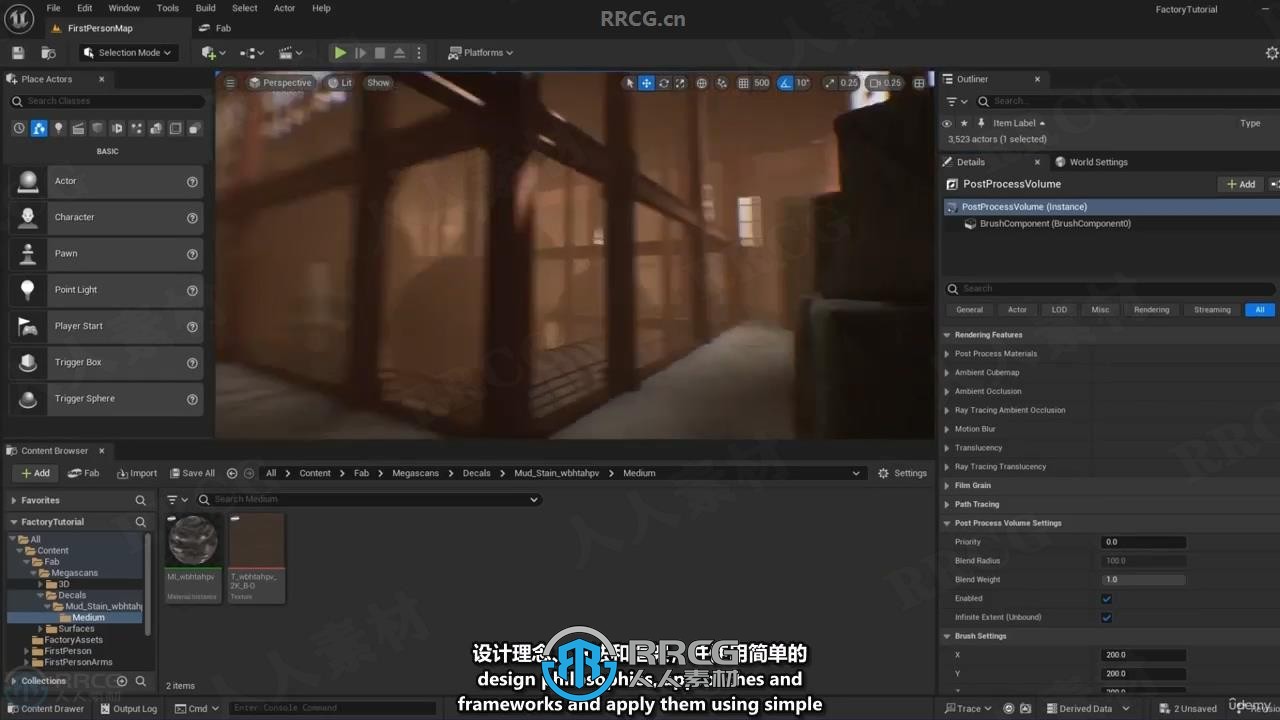
Task: Toggle world/local coordinate system globe icon
Action: pos(701,83)
